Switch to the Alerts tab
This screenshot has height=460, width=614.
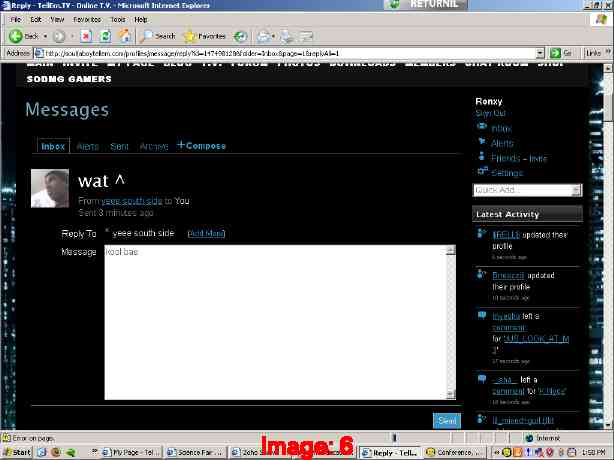(x=88, y=146)
